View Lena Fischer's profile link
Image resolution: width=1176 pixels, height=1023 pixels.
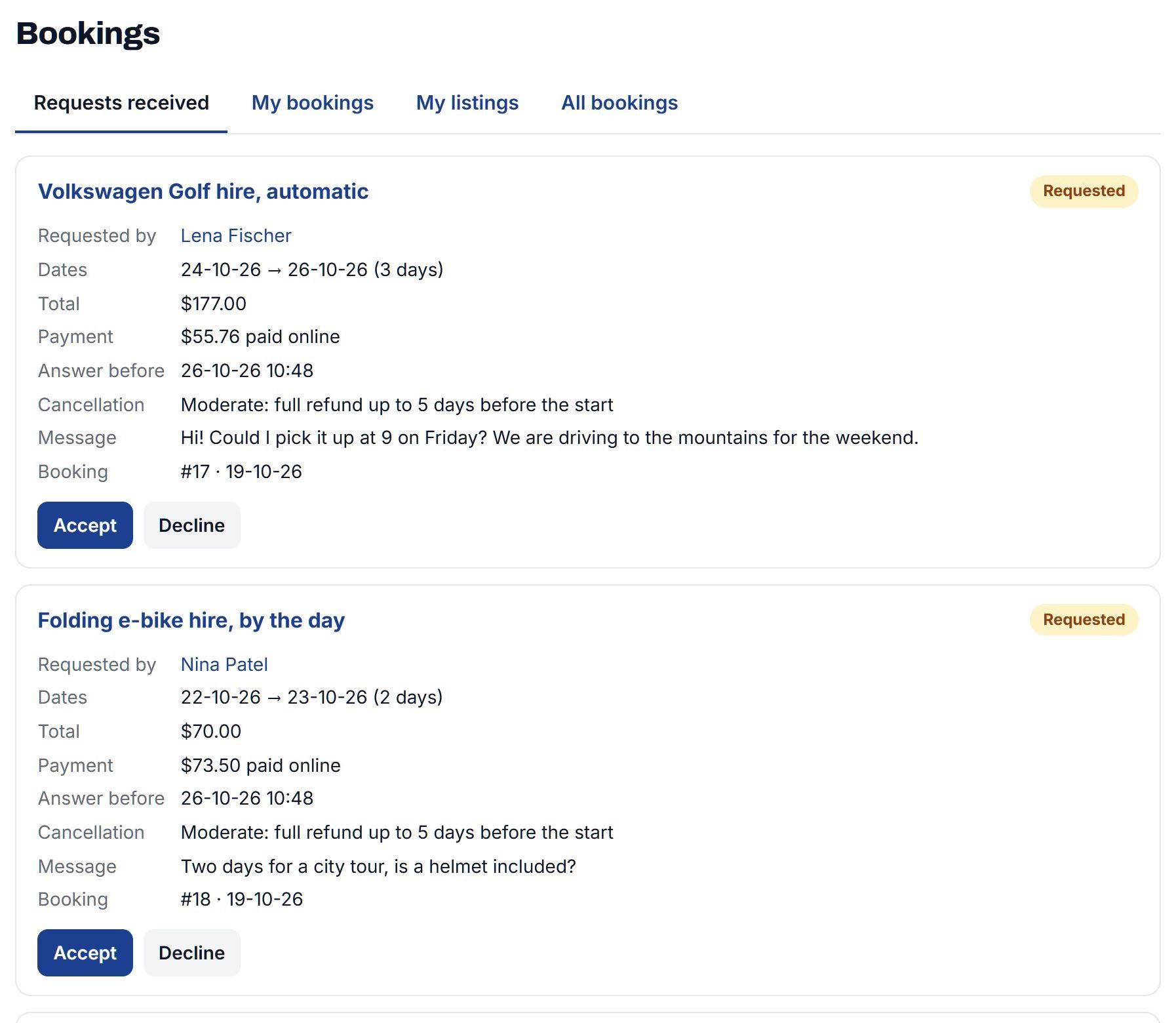[x=236, y=235]
